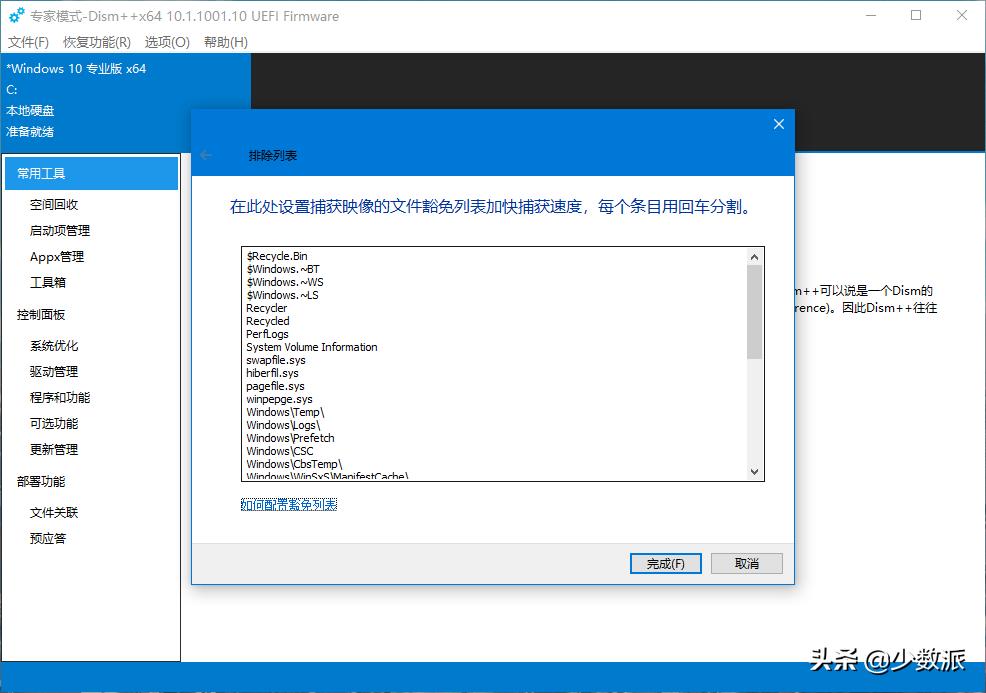Open the 帮助(H) menu
The width and height of the screenshot is (986, 693).
(x=224, y=42)
